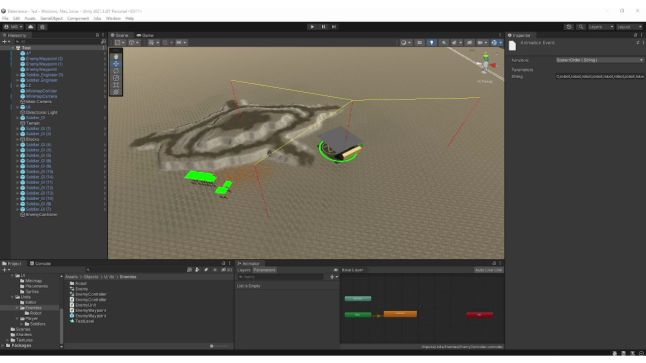
Task: Toggle scene effects (skybox) icon
Action: tap(454, 42)
